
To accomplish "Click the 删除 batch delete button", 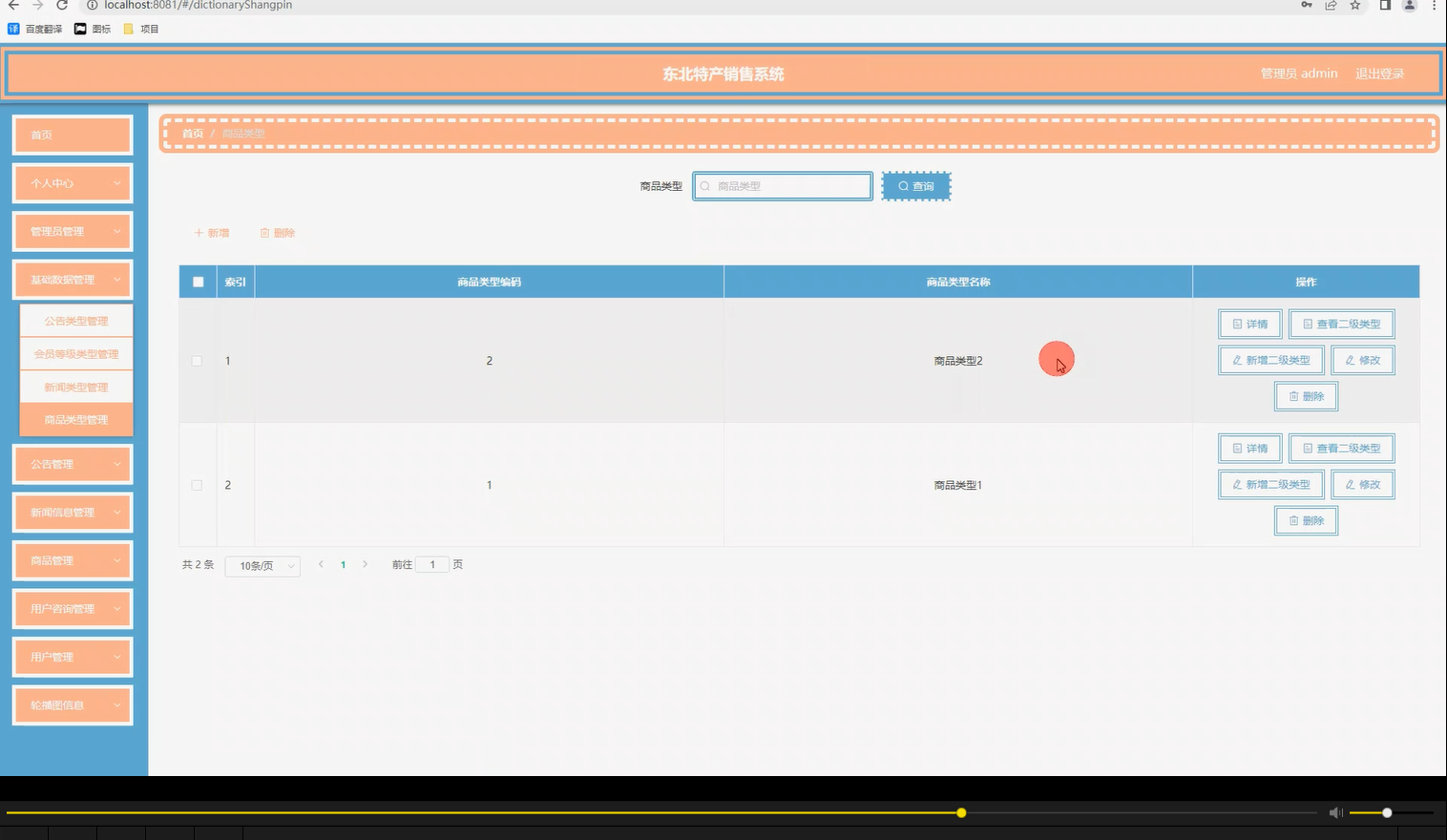I will pos(278,233).
